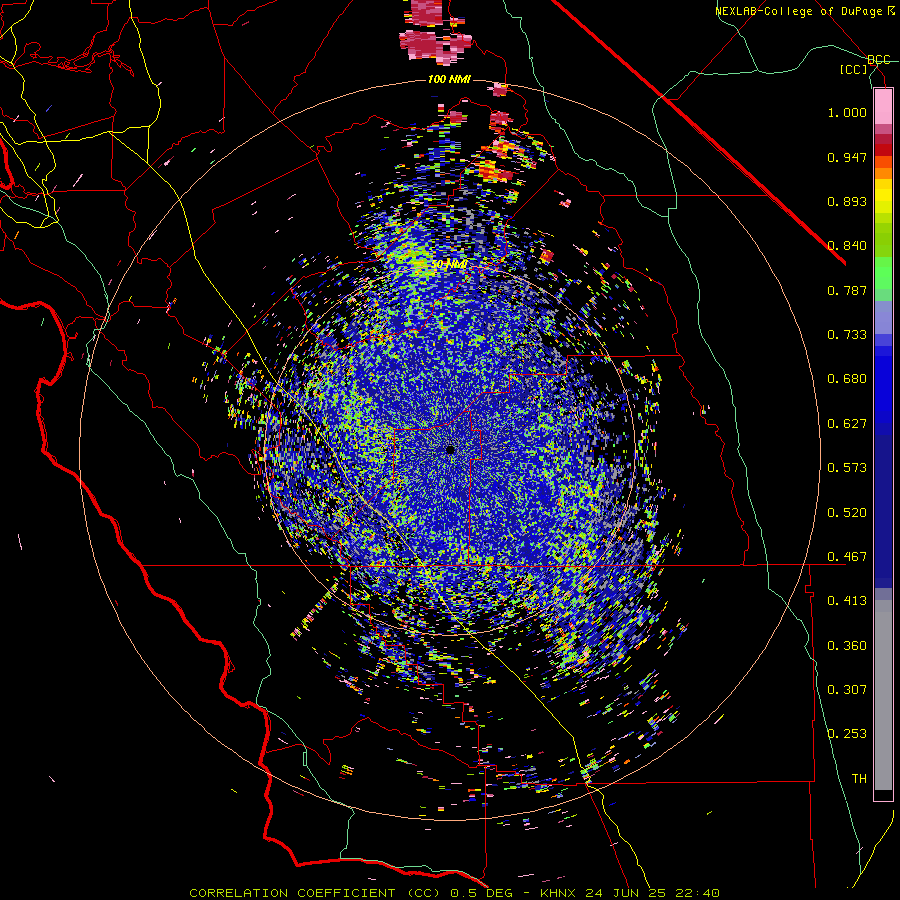Click the 0.573 colorbar value label

(x=847, y=468)
